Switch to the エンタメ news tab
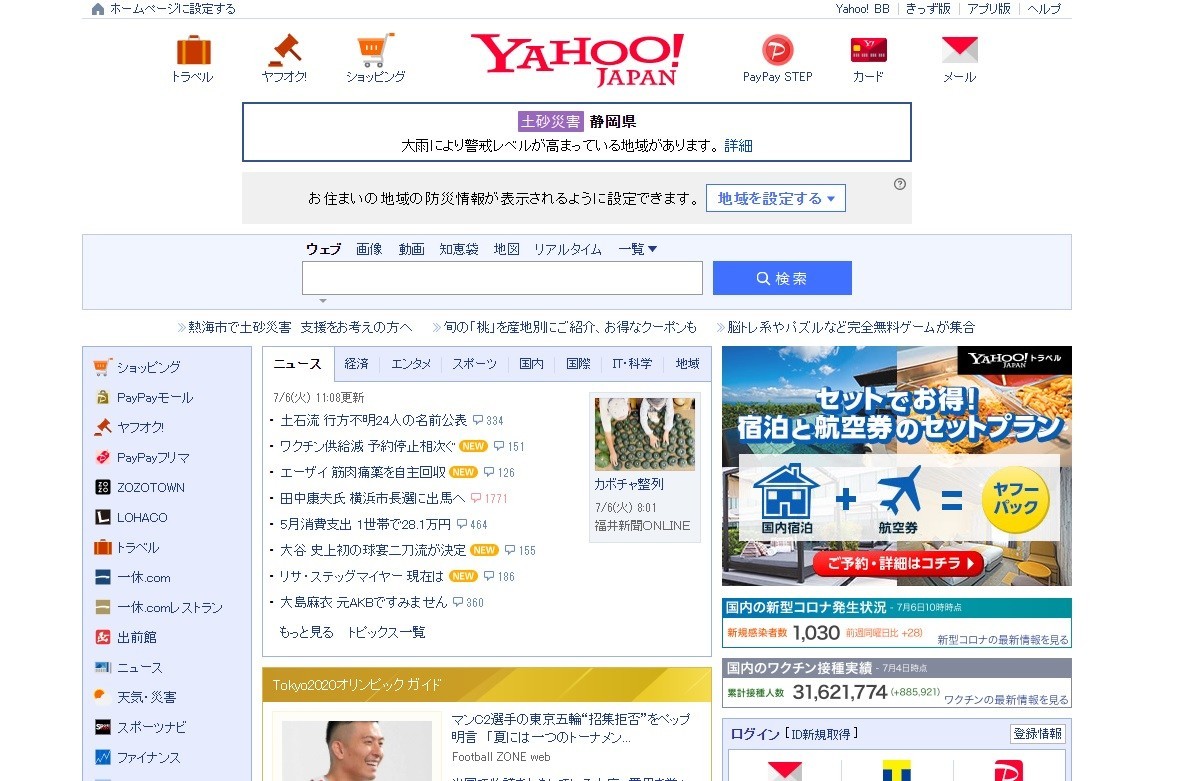This screenshot has height=781, width=1191. [411, 364]
